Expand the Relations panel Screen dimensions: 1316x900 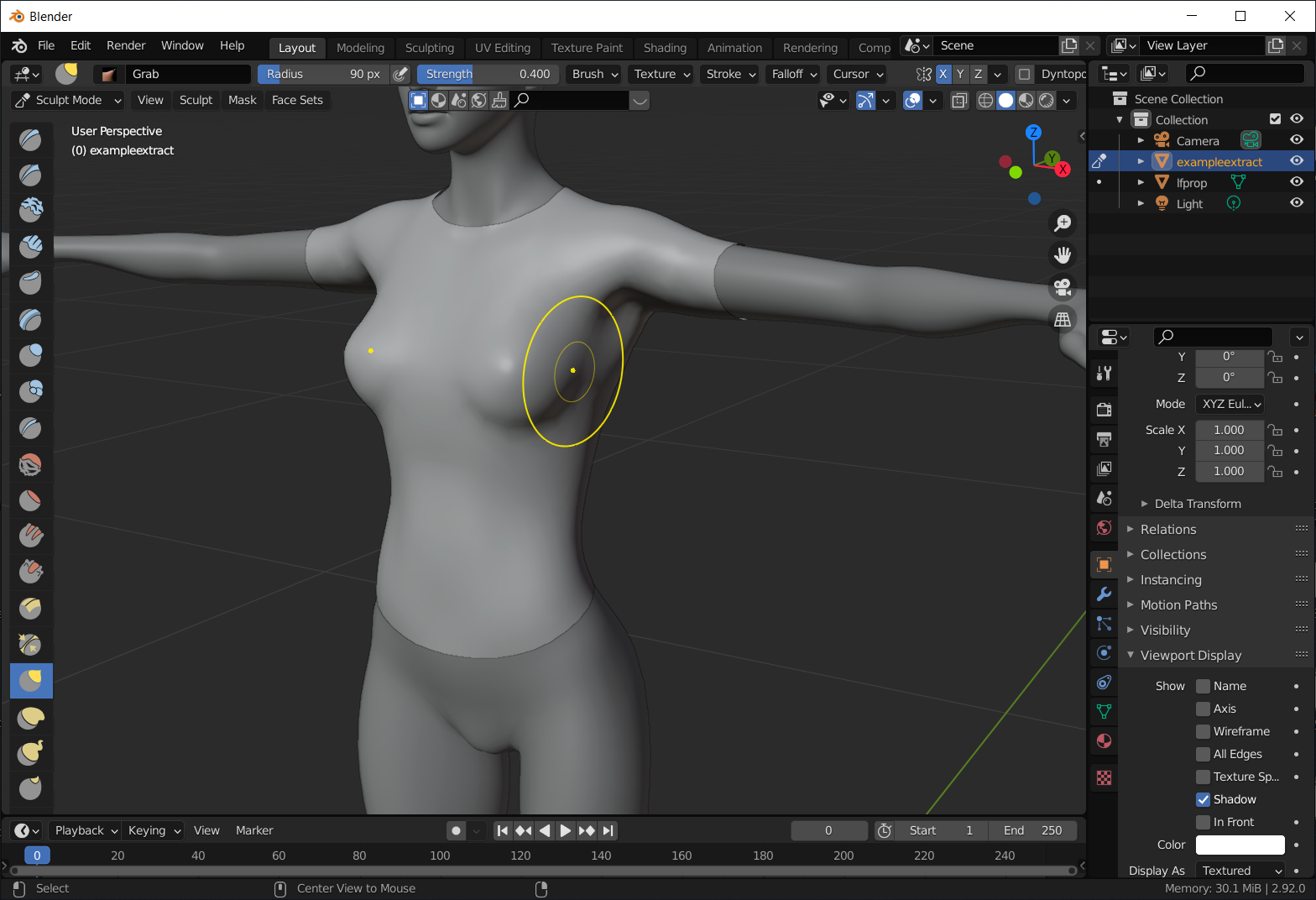click(x=1168, y=529)
